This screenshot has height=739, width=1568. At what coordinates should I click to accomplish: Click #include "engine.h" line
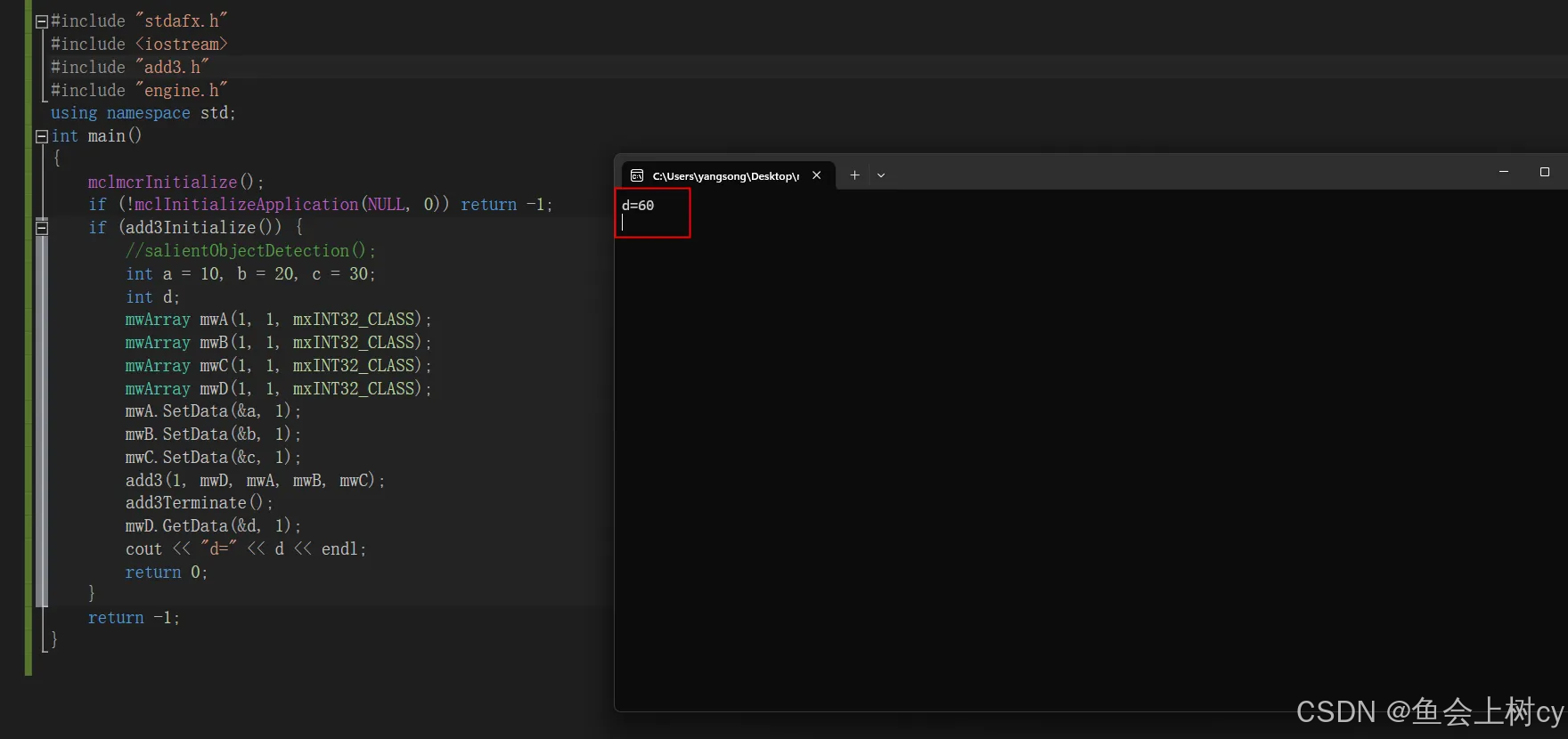[139, 90]
